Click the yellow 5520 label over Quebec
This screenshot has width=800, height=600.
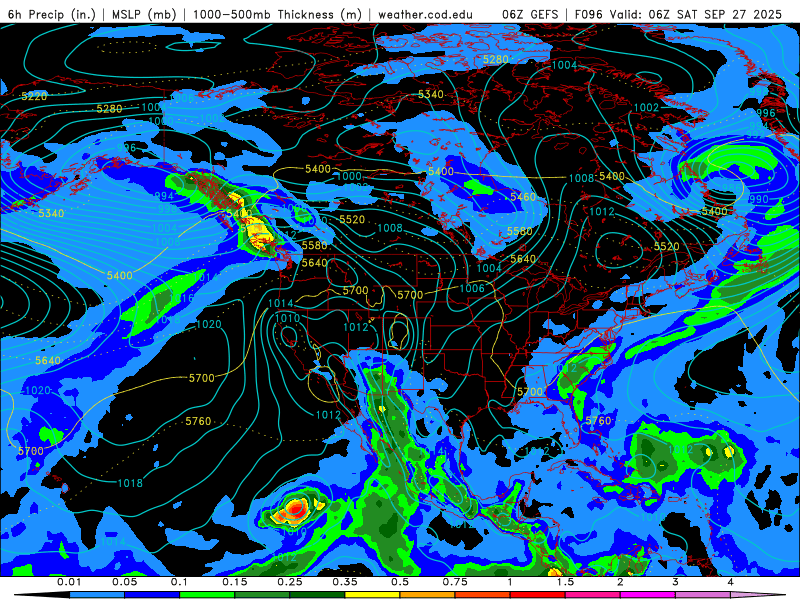(666, 246)
